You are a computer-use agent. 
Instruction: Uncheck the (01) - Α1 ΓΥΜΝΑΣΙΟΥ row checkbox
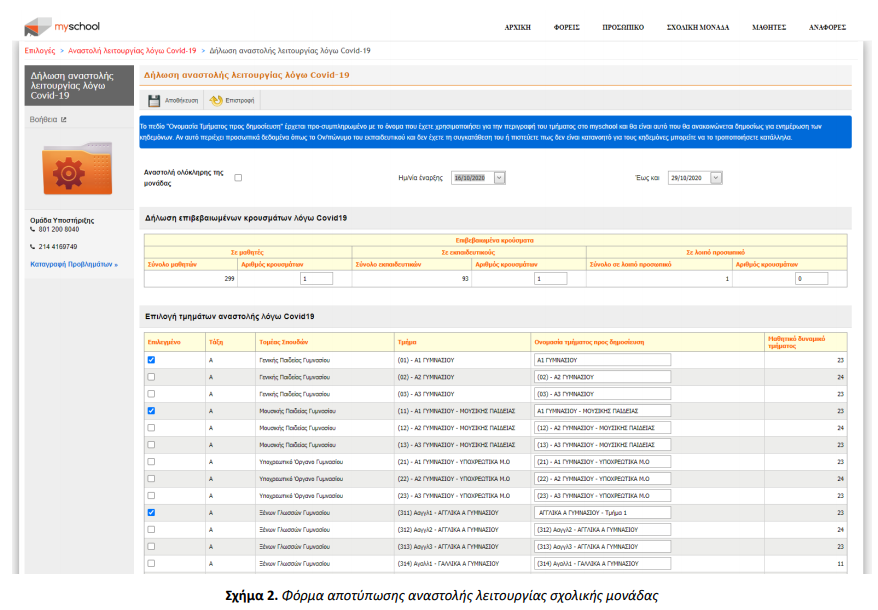click(x=151, y=359)
